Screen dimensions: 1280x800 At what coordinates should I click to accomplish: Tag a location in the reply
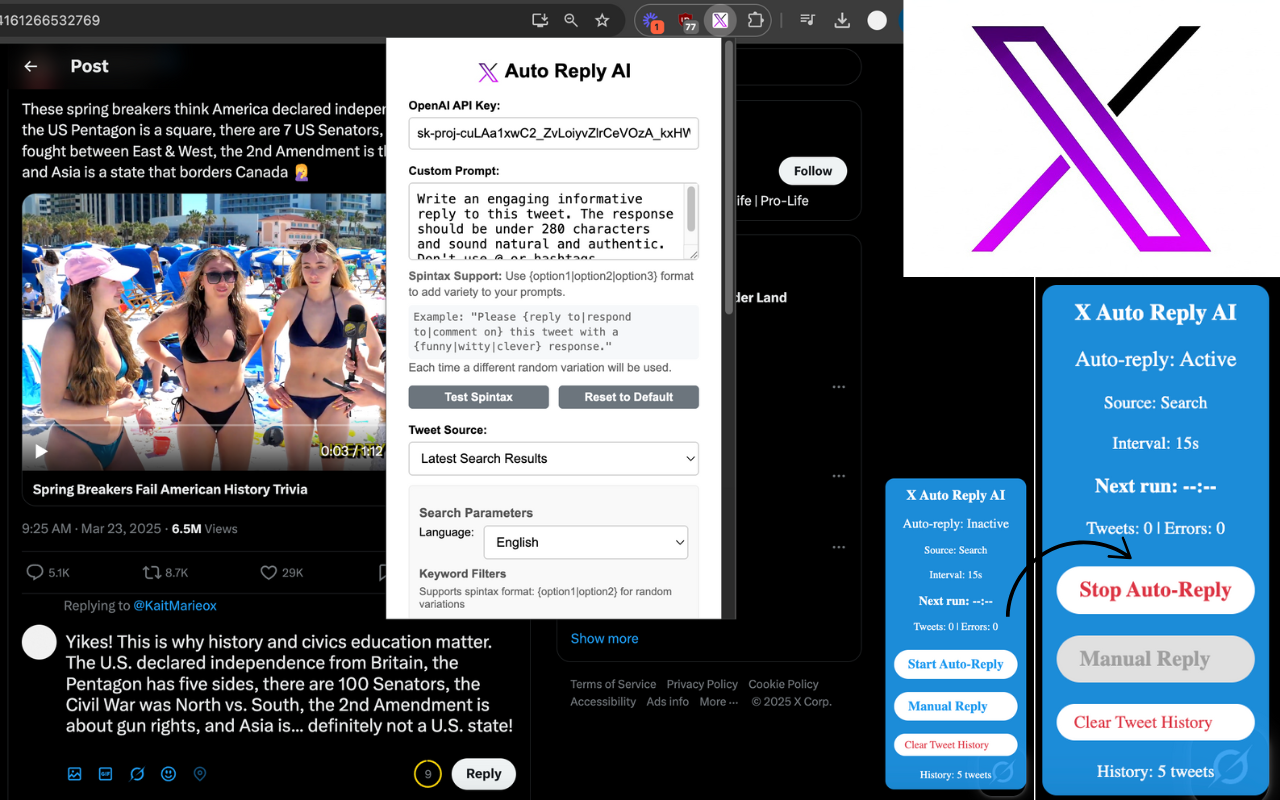200,774
